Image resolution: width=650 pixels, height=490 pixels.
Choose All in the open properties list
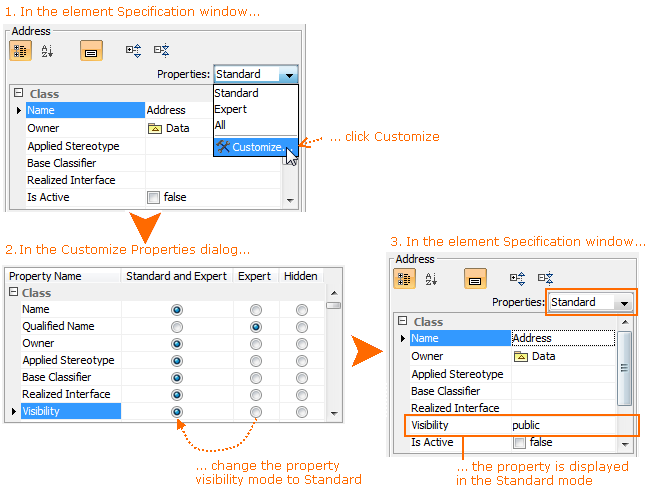coord(255,125)
